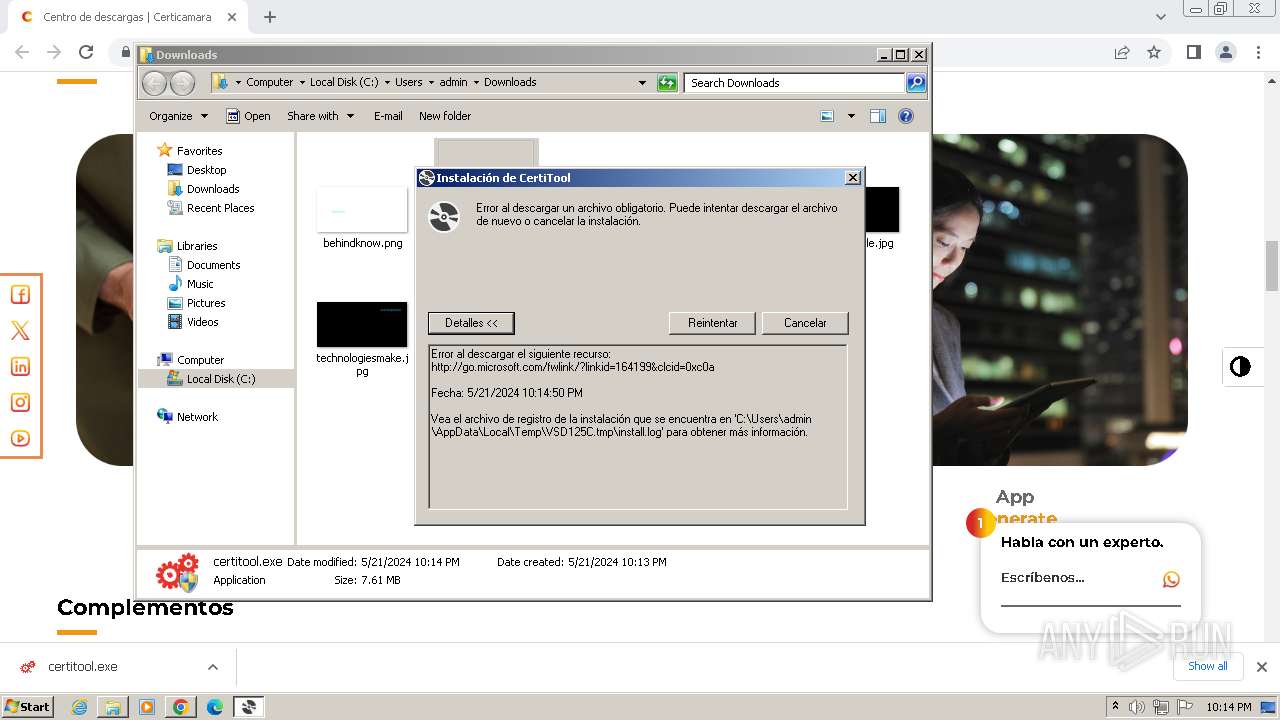Image resolution: width=1280 pixels, height=720 pixels.
Task: Click the volume icon in system tray
Action: point(1137,707)
